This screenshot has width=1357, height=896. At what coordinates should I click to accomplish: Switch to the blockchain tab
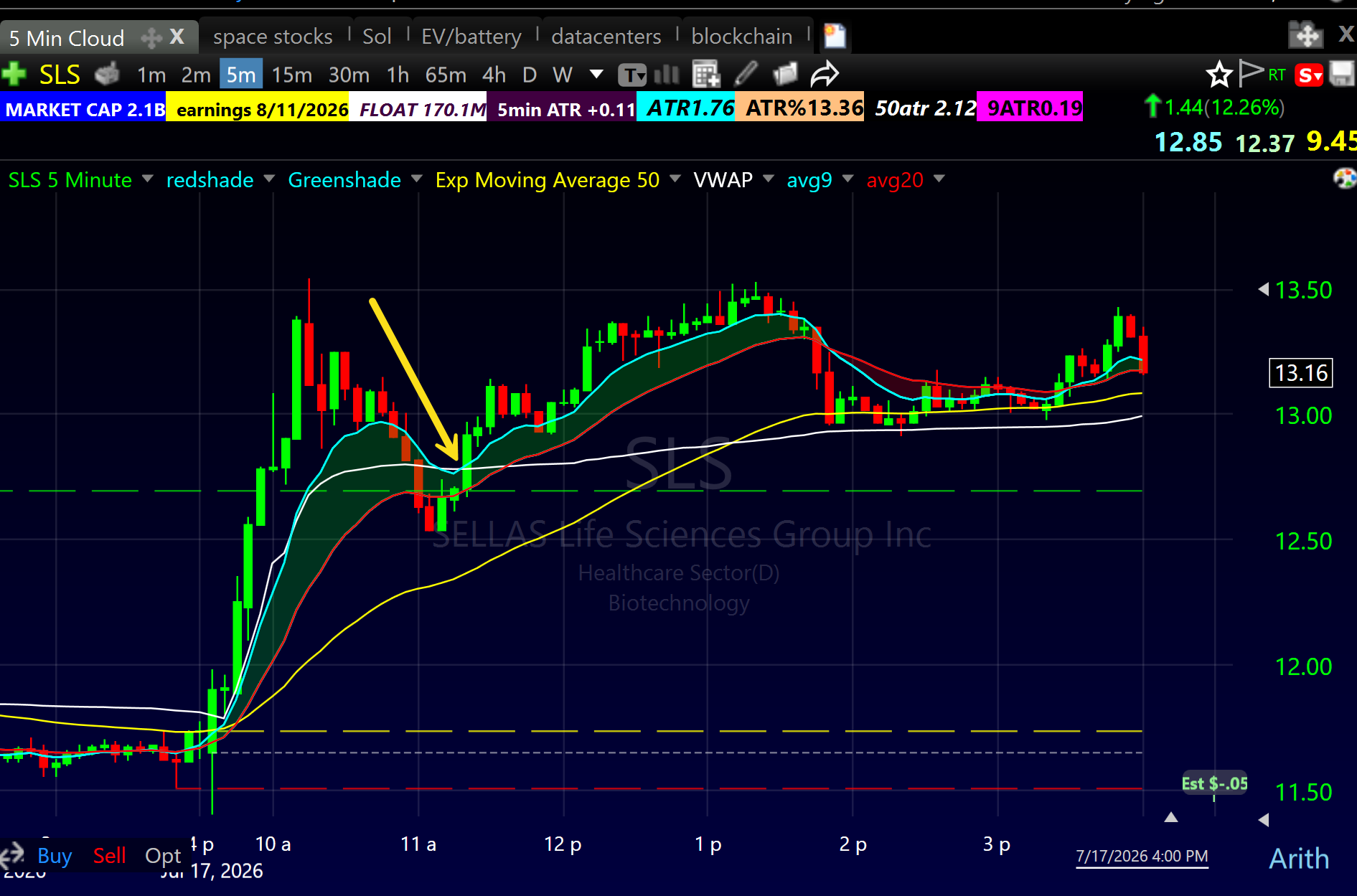tap(742, 37)
